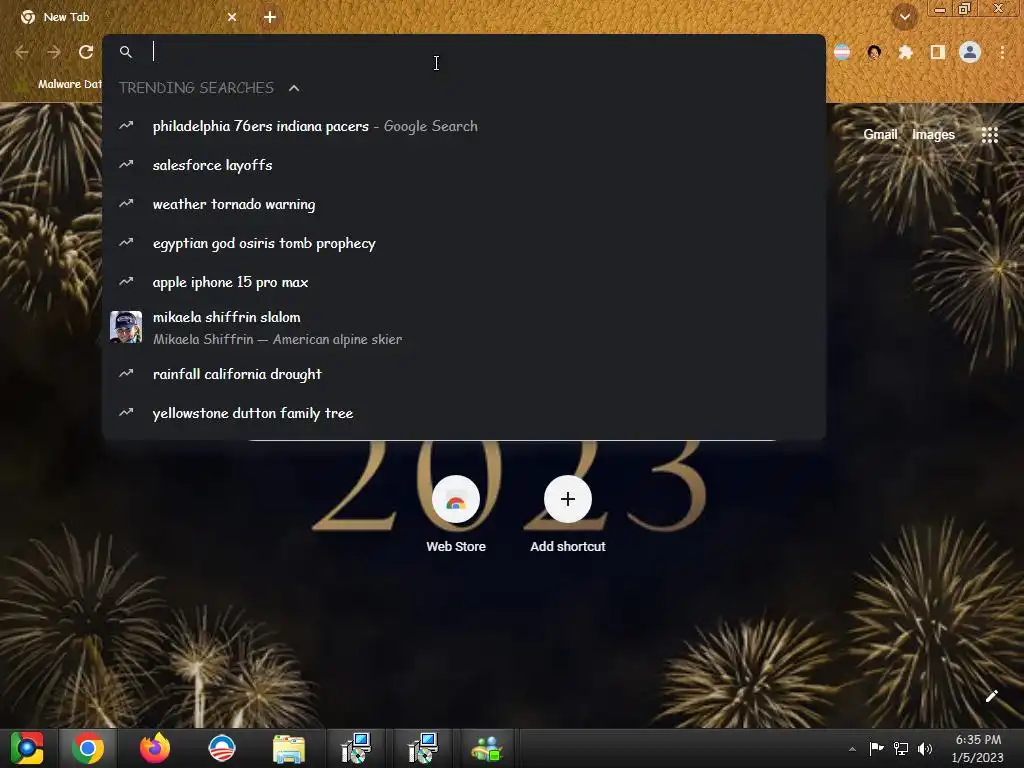1024x768 pixels.
Task: Click the Customize Chrome pencil icon
Action: click(991, 696)
